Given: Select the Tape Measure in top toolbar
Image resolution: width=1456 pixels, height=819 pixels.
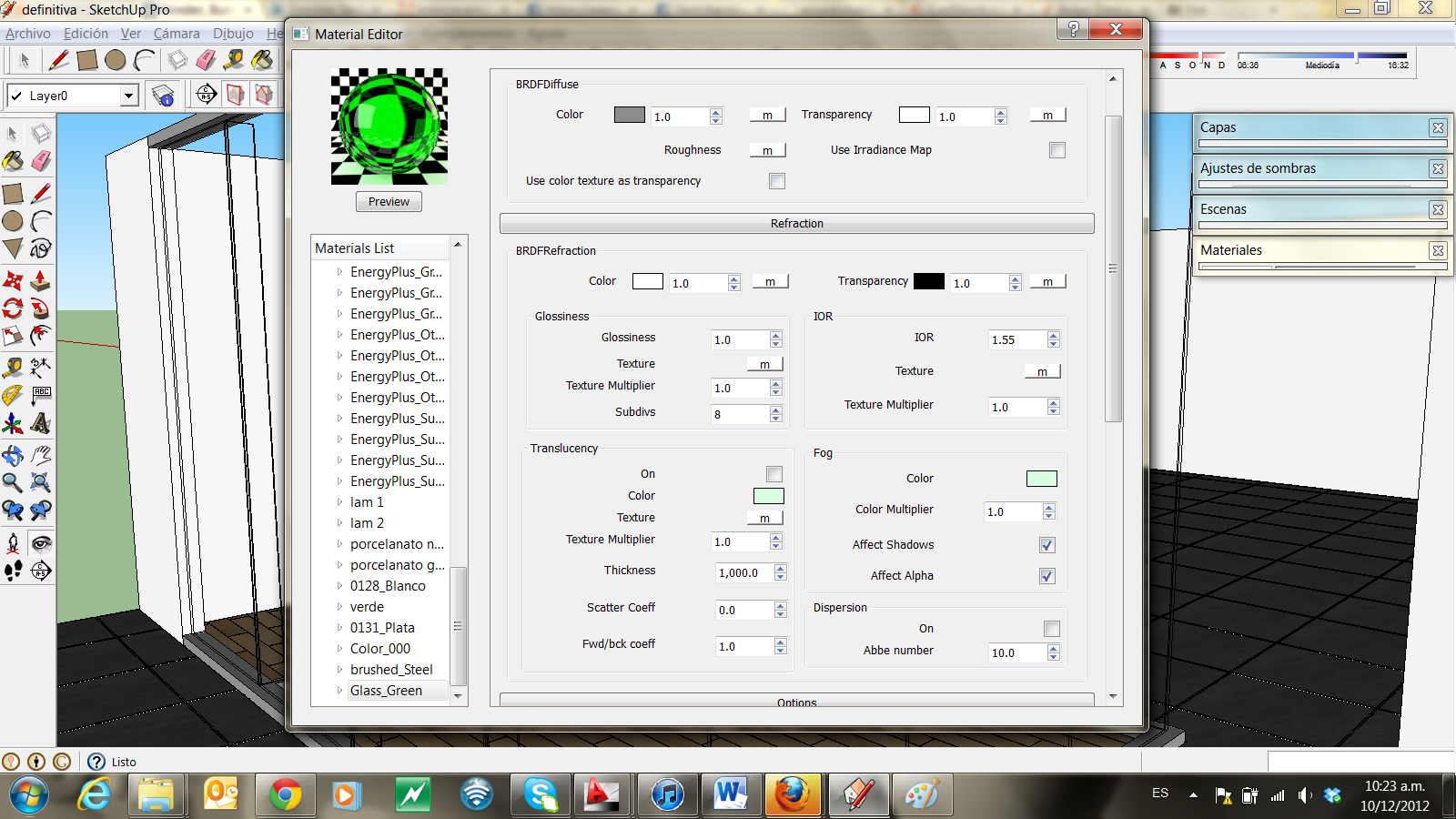Looking at the screenshot, I should (234, 60).
